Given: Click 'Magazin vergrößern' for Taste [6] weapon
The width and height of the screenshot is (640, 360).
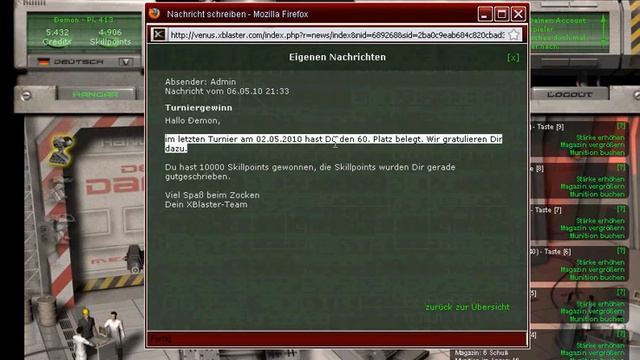Looking at the screenshot, I should coord(592,270).
